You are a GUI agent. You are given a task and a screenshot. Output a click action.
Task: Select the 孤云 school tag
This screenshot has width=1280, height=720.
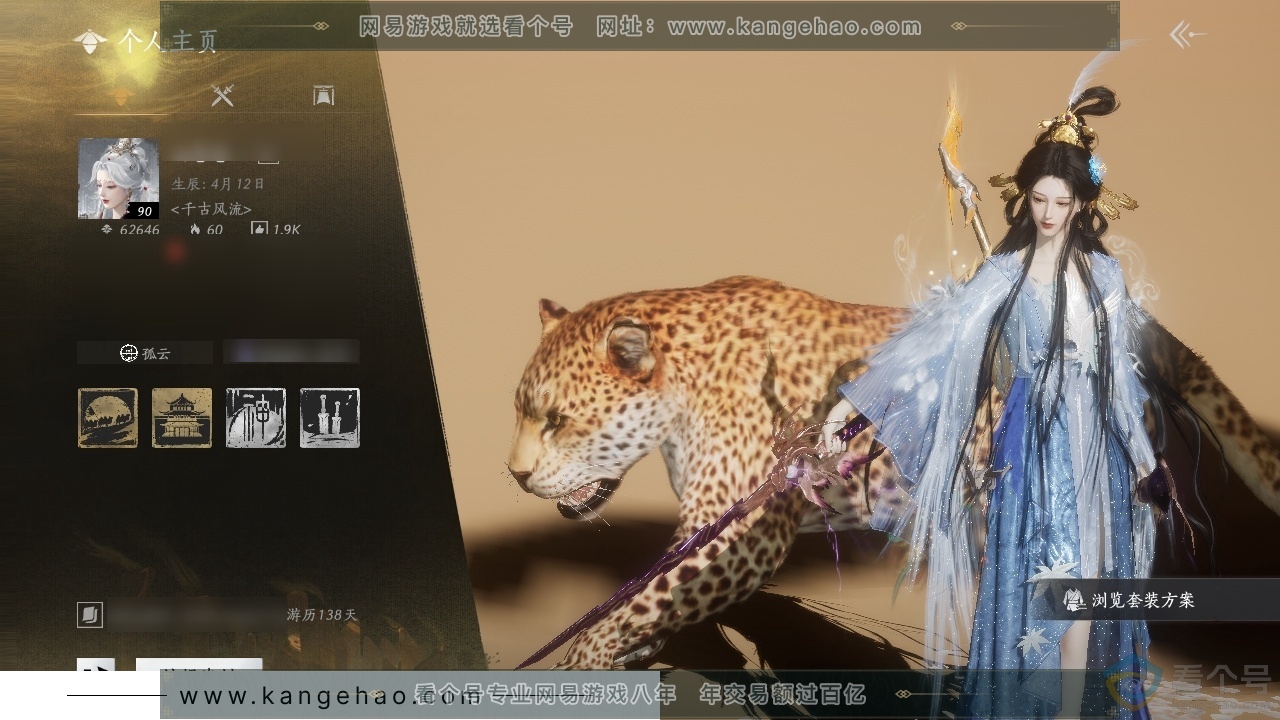pos(145,352)
